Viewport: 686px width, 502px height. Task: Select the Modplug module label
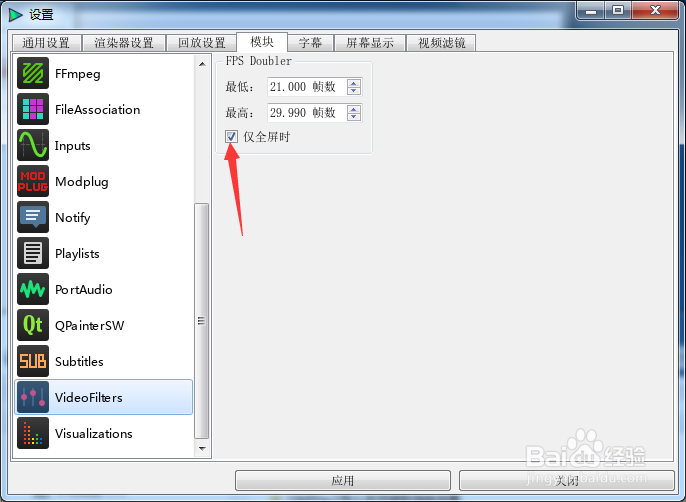click(81, 182)
